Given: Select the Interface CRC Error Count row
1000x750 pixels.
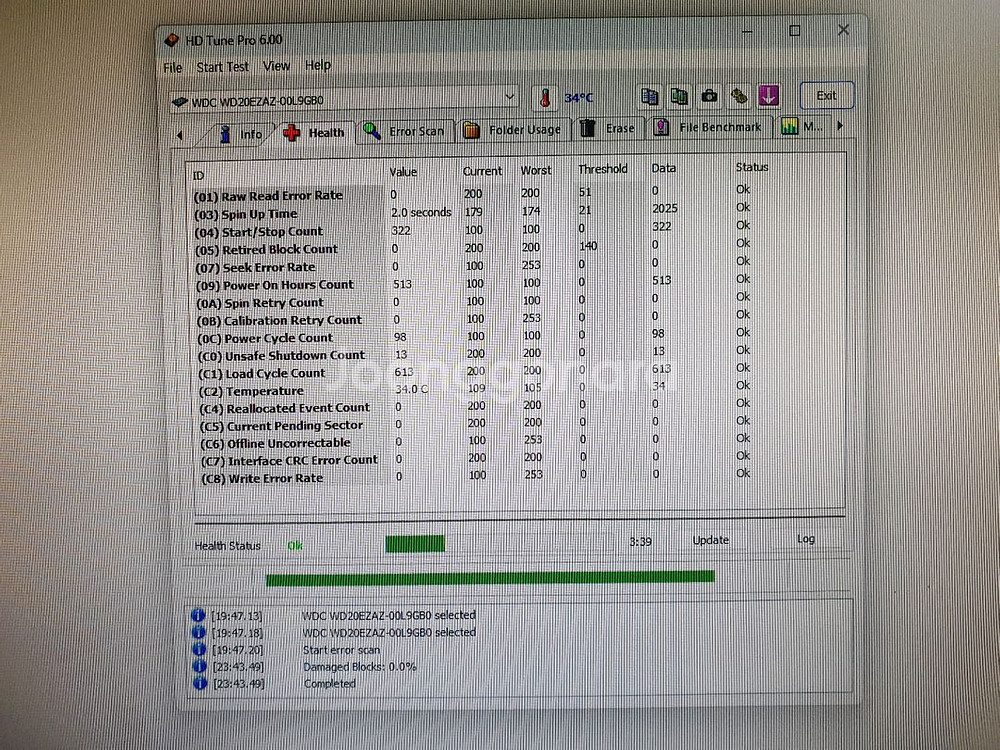Looking at the screenshot, I should [x=473, y=458].
